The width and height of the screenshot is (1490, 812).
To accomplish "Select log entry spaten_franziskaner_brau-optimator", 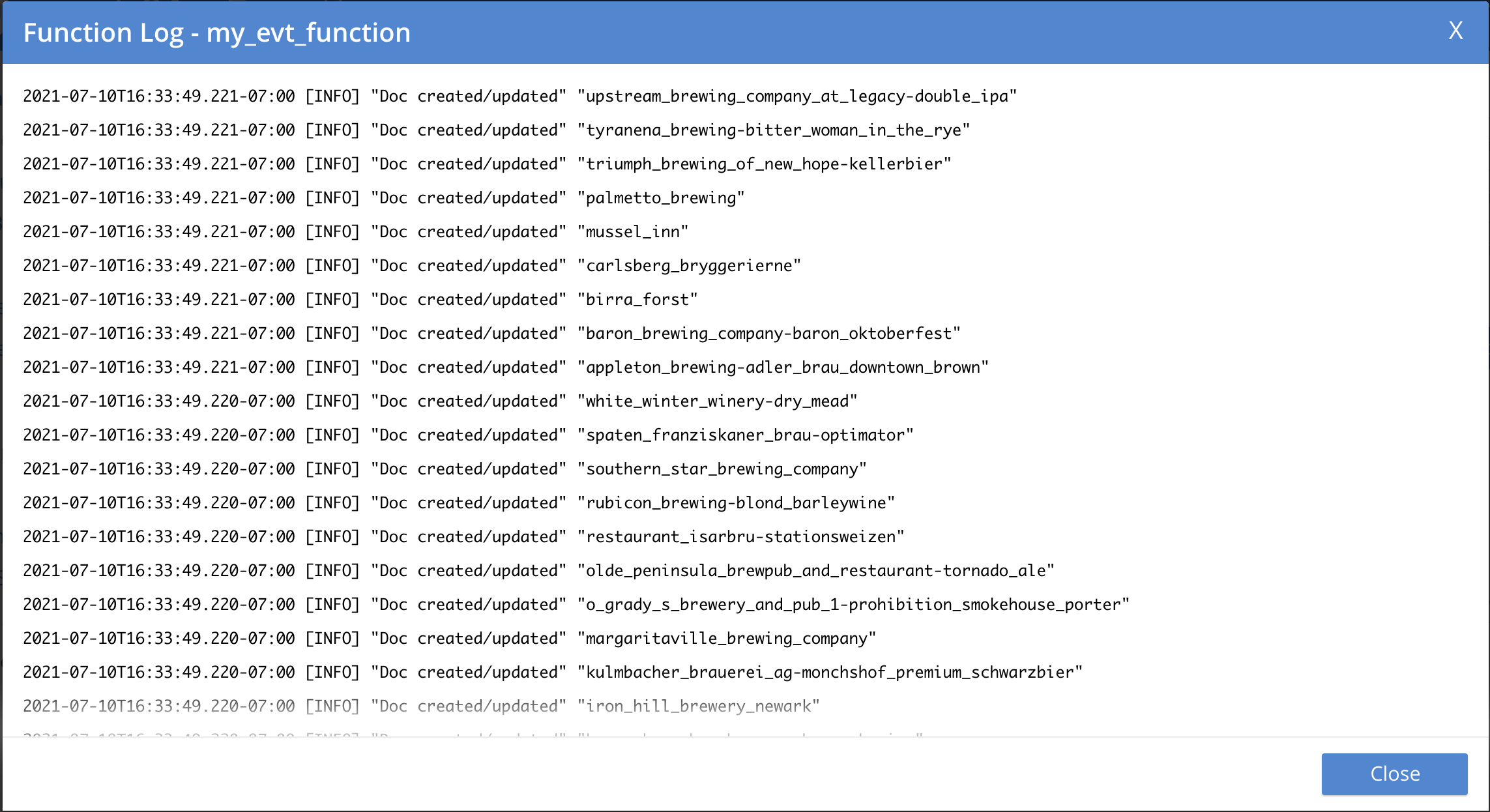I will (x=469, y=435).
